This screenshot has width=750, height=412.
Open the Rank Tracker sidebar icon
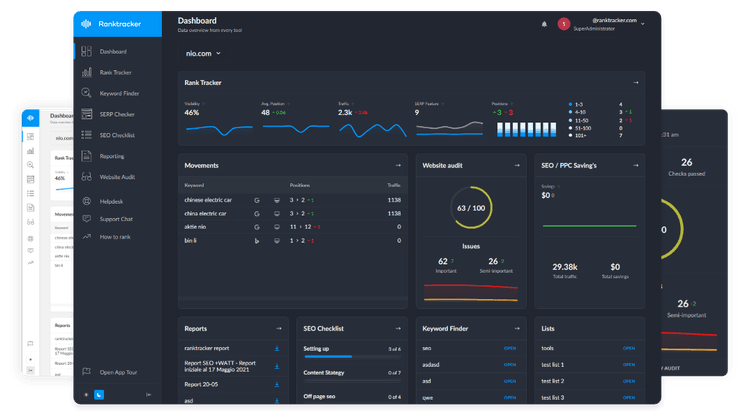click(x=87, y=72)
